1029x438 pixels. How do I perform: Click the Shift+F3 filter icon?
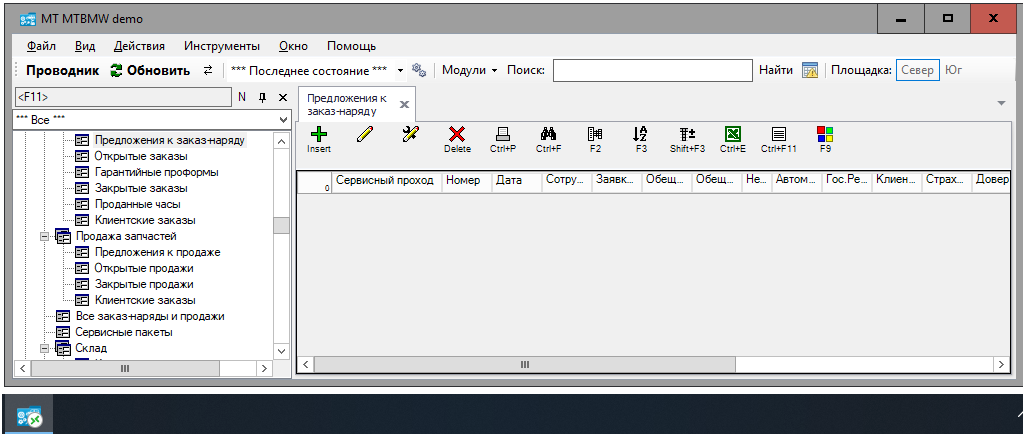pyautogui.click(x=687, y=135)
